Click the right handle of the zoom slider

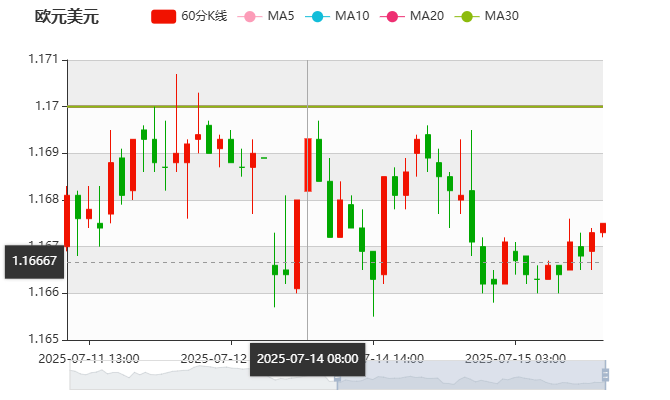[605, 375]
